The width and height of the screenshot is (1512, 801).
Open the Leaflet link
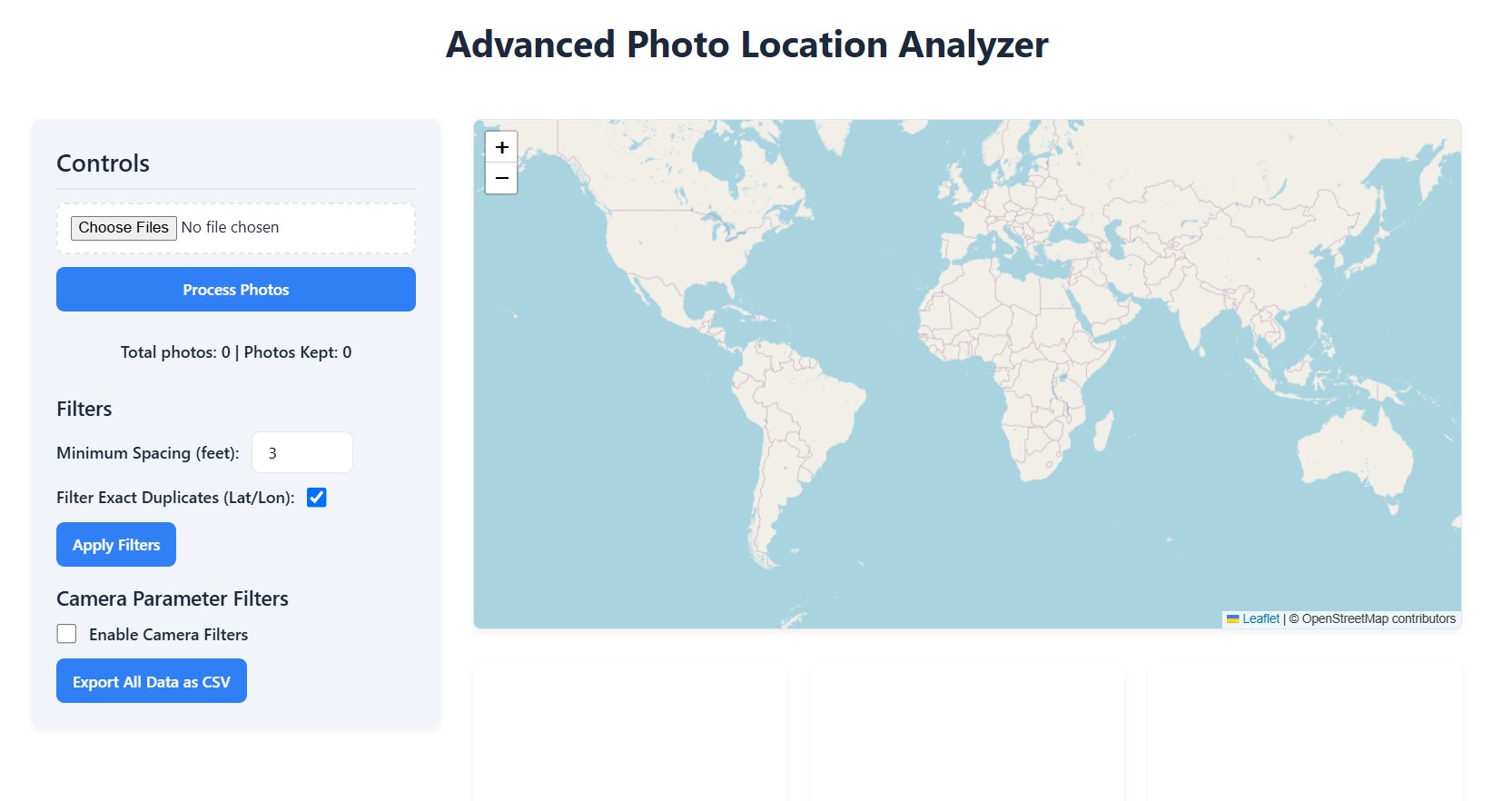[1260, 618]
